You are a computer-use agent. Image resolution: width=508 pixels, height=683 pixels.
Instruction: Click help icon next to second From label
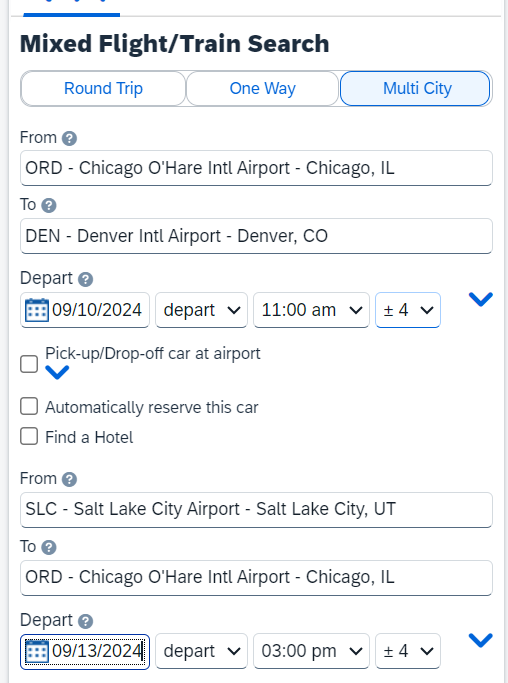[69, 480]
